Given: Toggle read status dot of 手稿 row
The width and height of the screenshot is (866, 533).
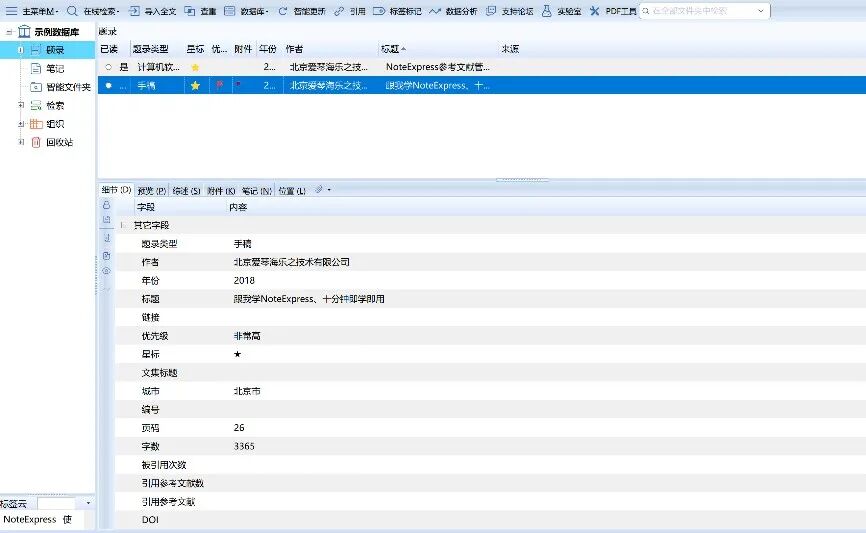Looking at the screenshot, I should [108, 86].
